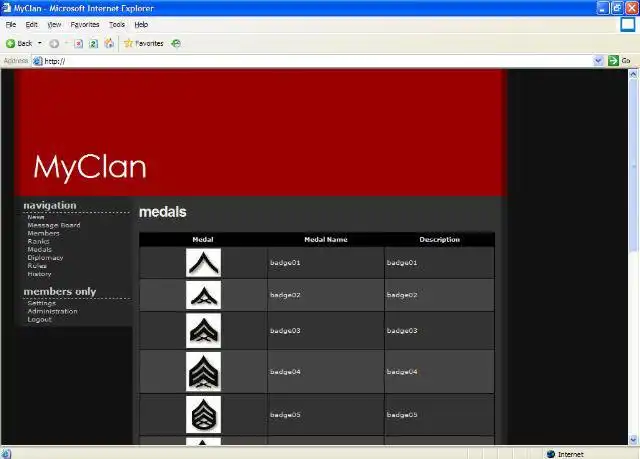Open the Members navigation link
This screenshot has height=459, width=640.
pos(43,233)
